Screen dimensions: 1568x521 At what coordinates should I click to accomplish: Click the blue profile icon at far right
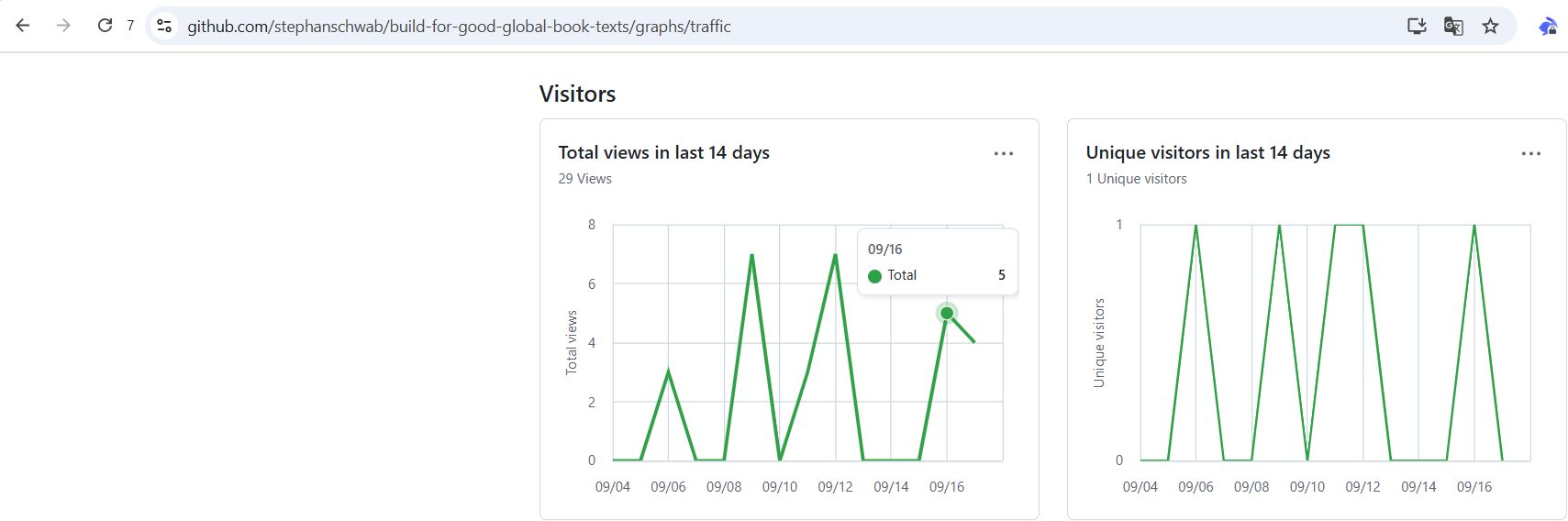pyautogui.click(x=1548, y=26)
